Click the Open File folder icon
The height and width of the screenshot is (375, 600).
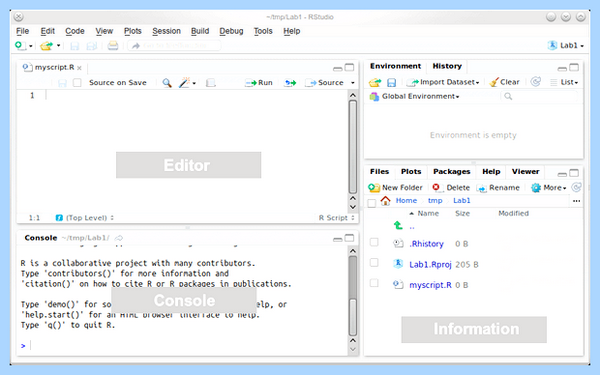tap(47, 46)
